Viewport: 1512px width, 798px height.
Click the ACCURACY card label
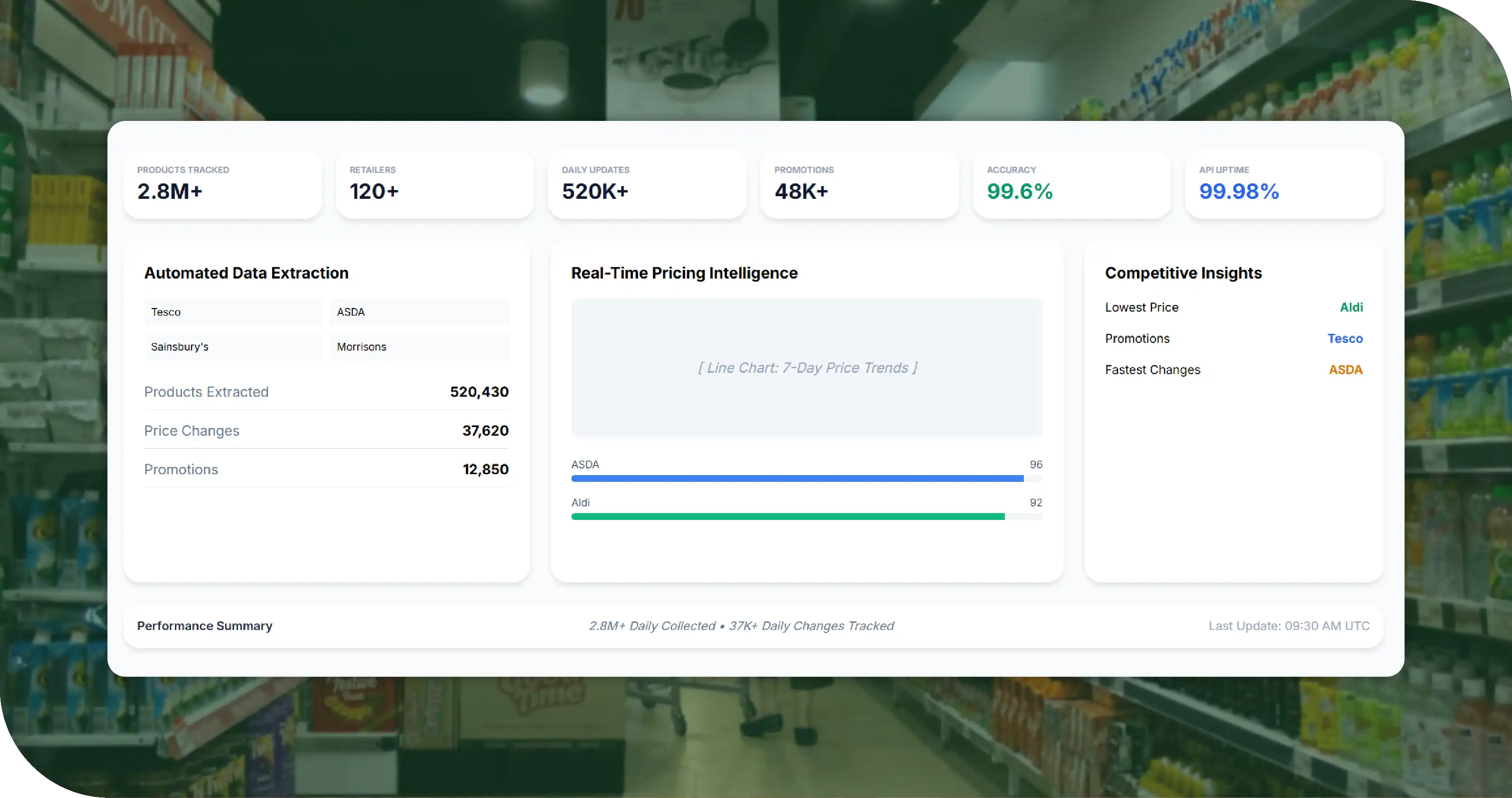(x=1011, y=170)
